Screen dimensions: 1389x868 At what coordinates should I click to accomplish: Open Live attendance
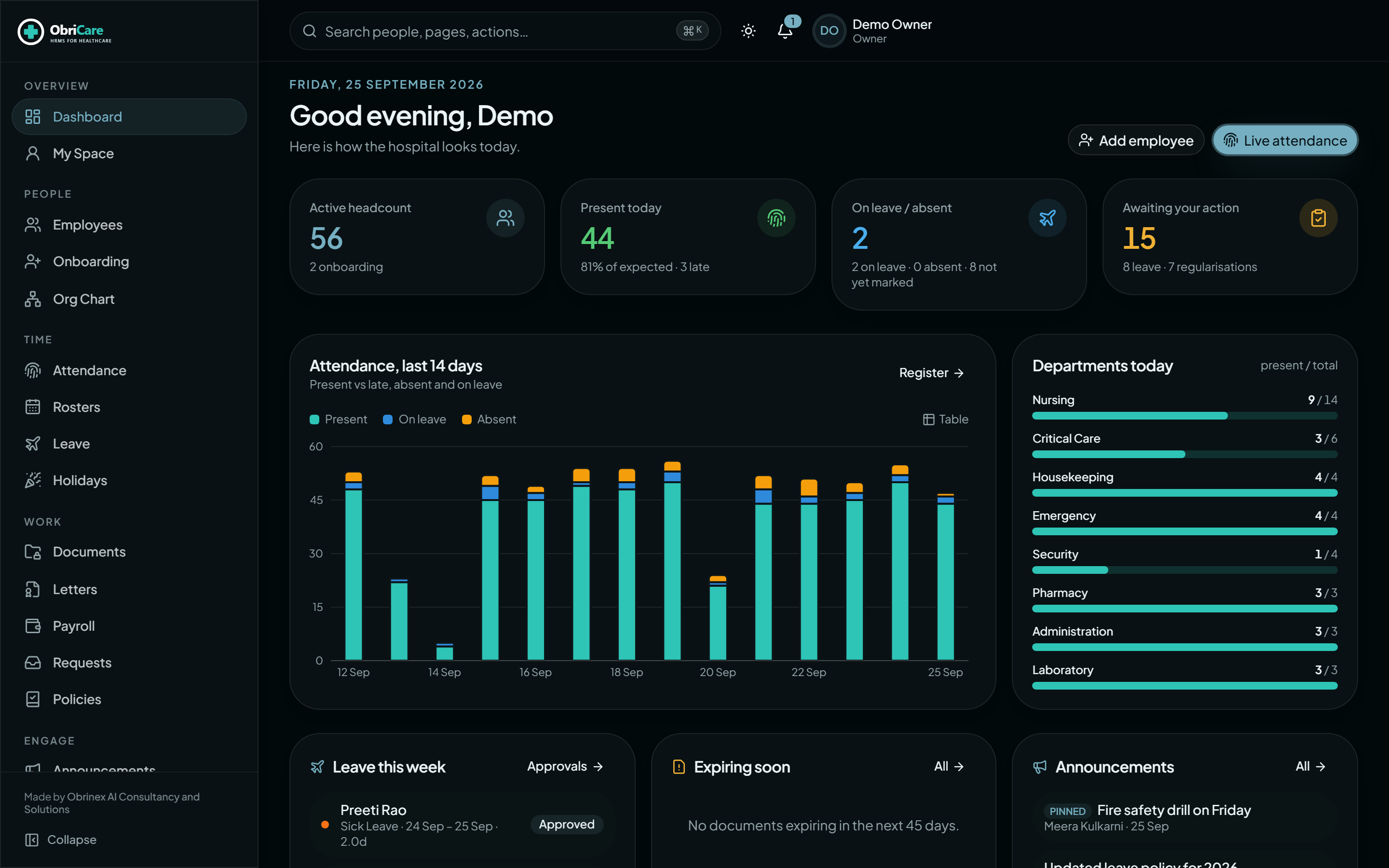pos(1284,141)
